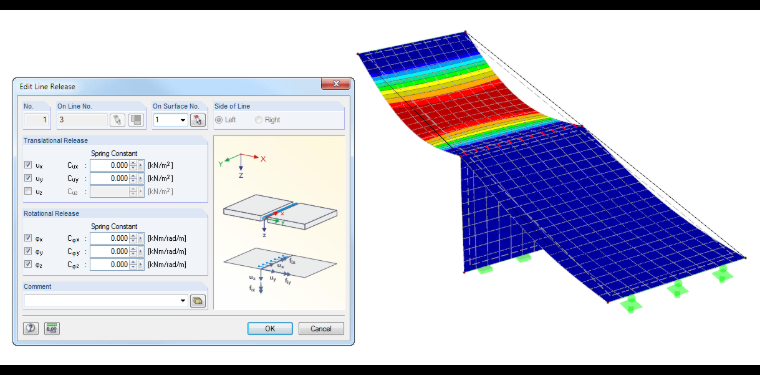Click the Cφy spring constant value field
The height and width of the screenshot is (375, 760).
(110, 251)
